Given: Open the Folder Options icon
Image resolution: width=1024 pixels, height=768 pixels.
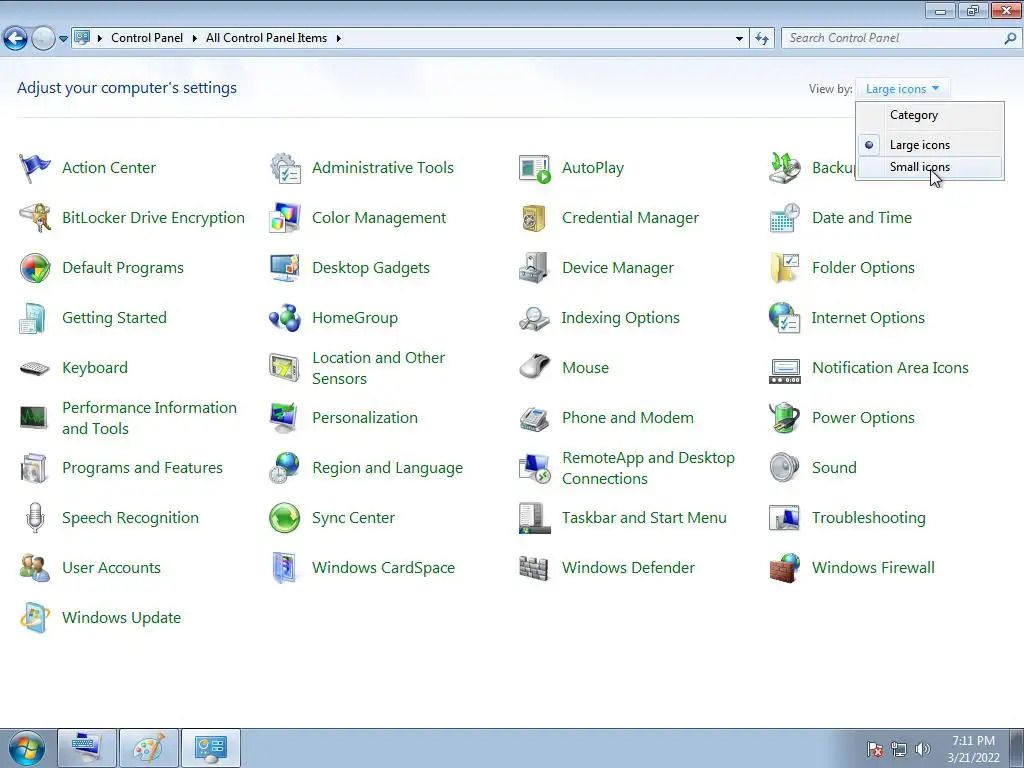Looking at the screenshot, I should coord(785,268).
